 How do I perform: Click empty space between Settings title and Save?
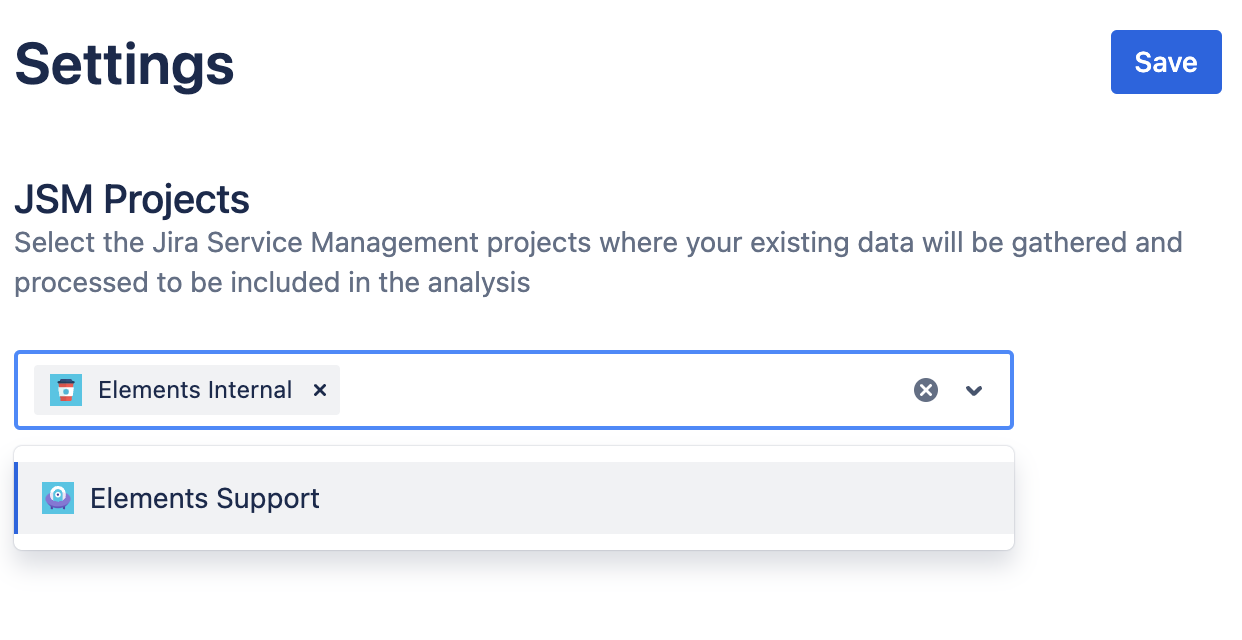click(x=670, y=64)
